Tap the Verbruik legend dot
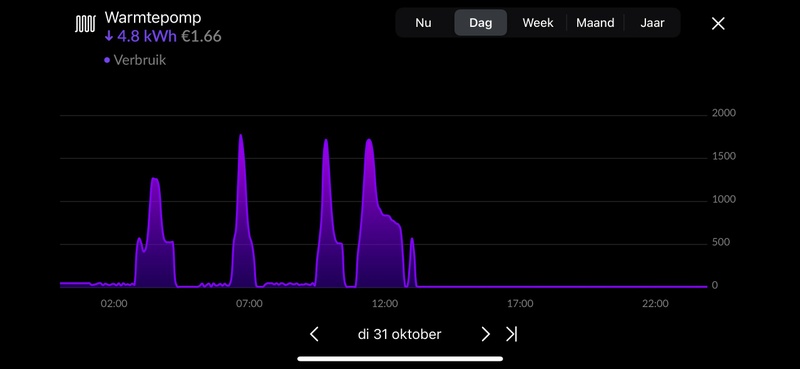The height and width of the screenshot is (369, 800). 107,60
